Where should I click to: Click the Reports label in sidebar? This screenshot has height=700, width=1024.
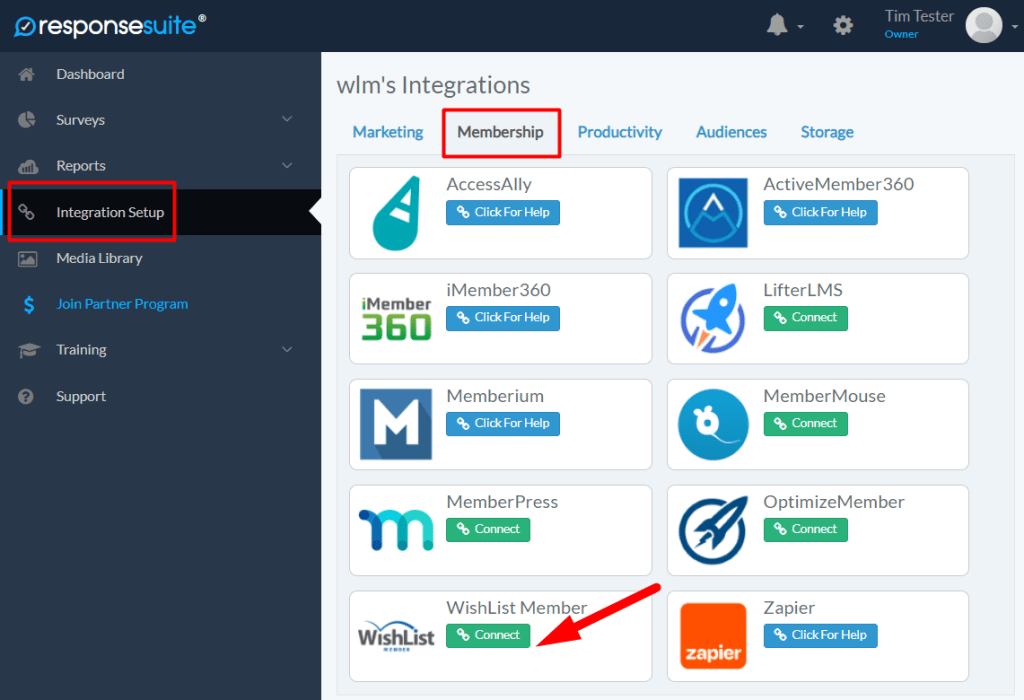coord(81,166)
